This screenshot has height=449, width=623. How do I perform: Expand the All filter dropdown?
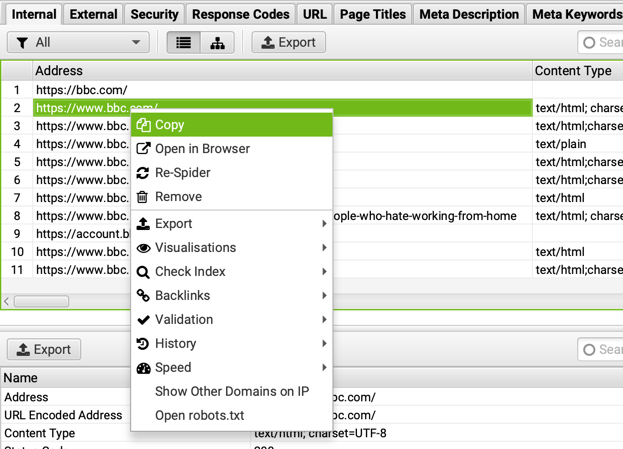[x=78, y=43]
